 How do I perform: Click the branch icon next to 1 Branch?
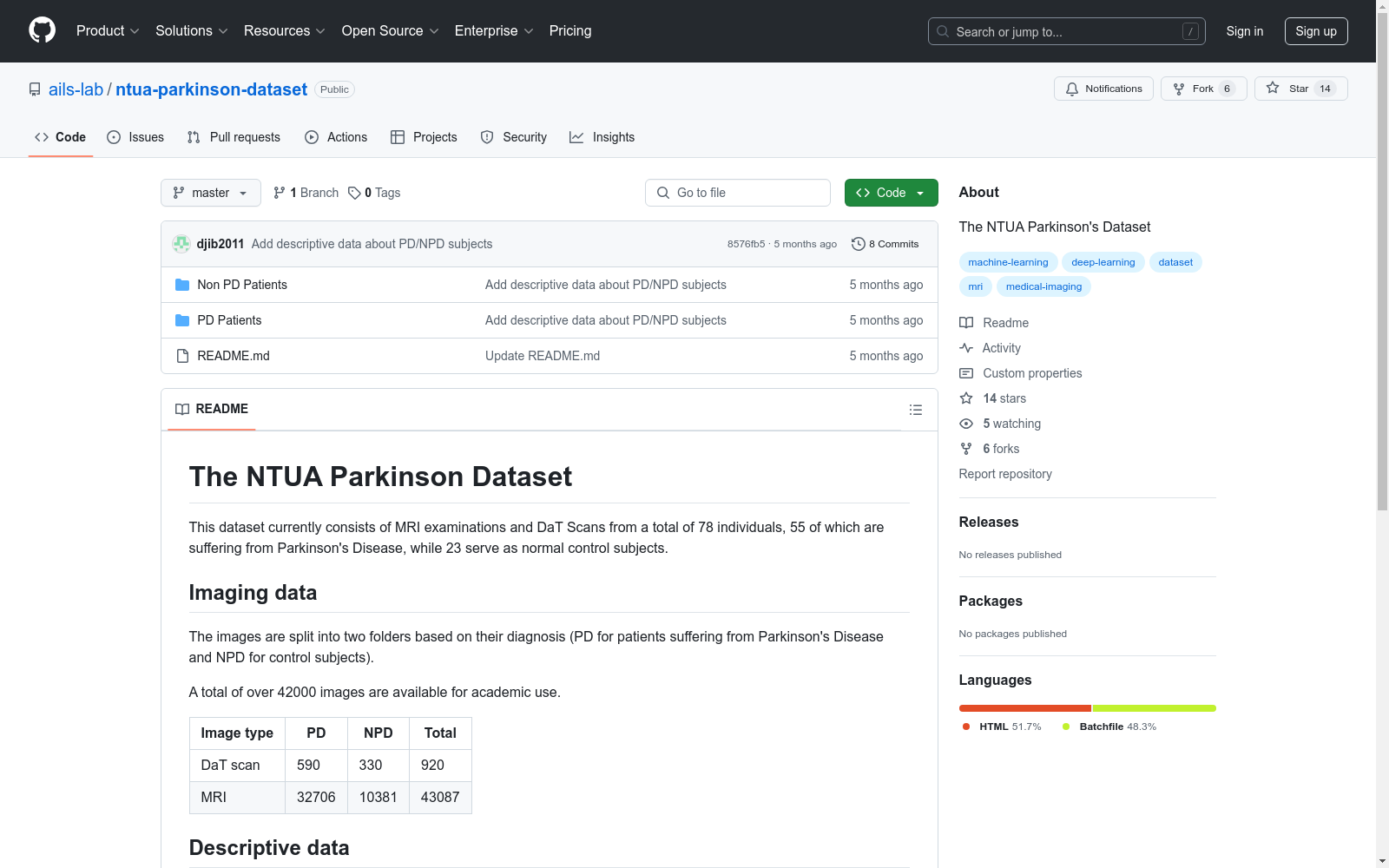point(280,193)
